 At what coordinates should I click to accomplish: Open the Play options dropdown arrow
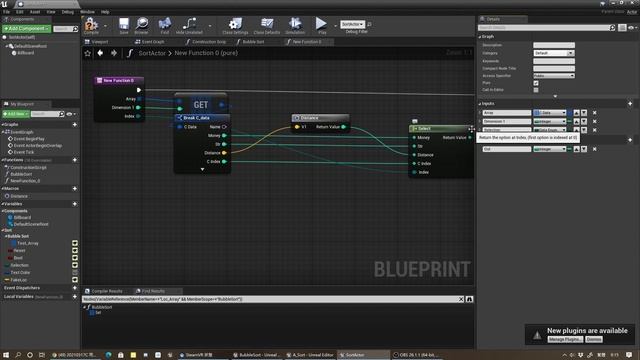[x=335, y=26]
